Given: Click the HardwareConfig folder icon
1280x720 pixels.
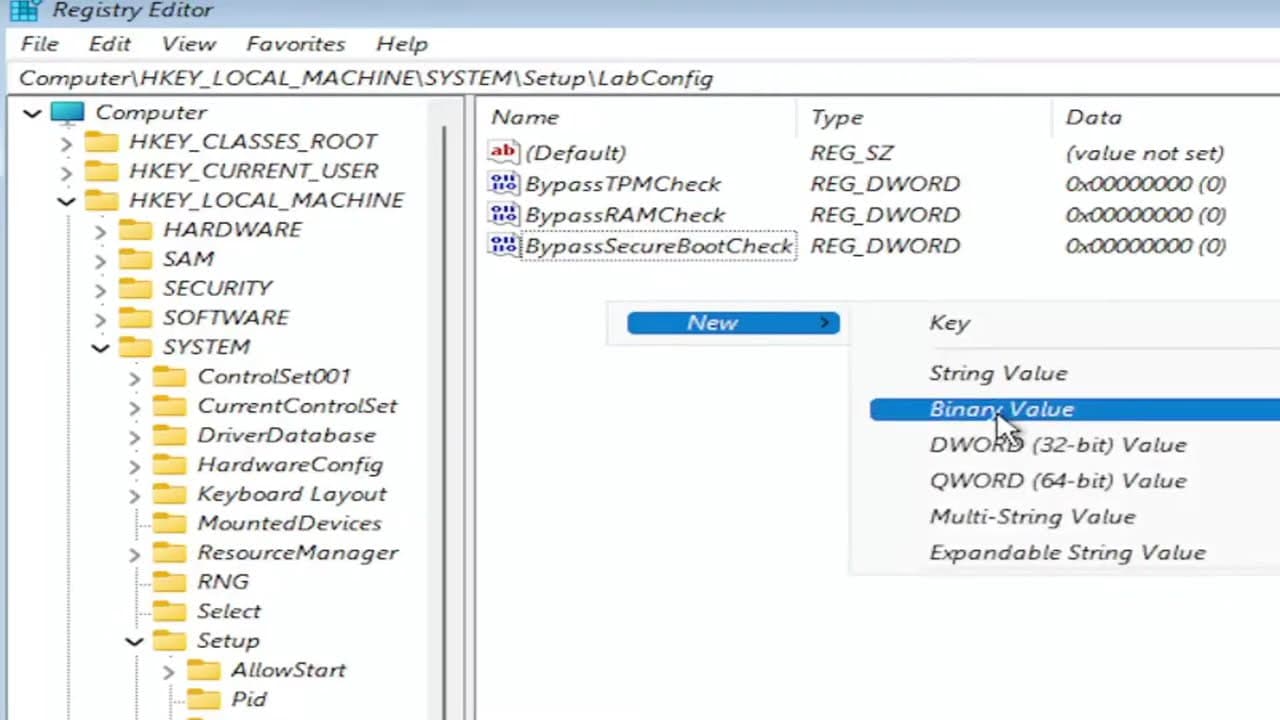Looking at the screenshot, I should click(170, 465).
